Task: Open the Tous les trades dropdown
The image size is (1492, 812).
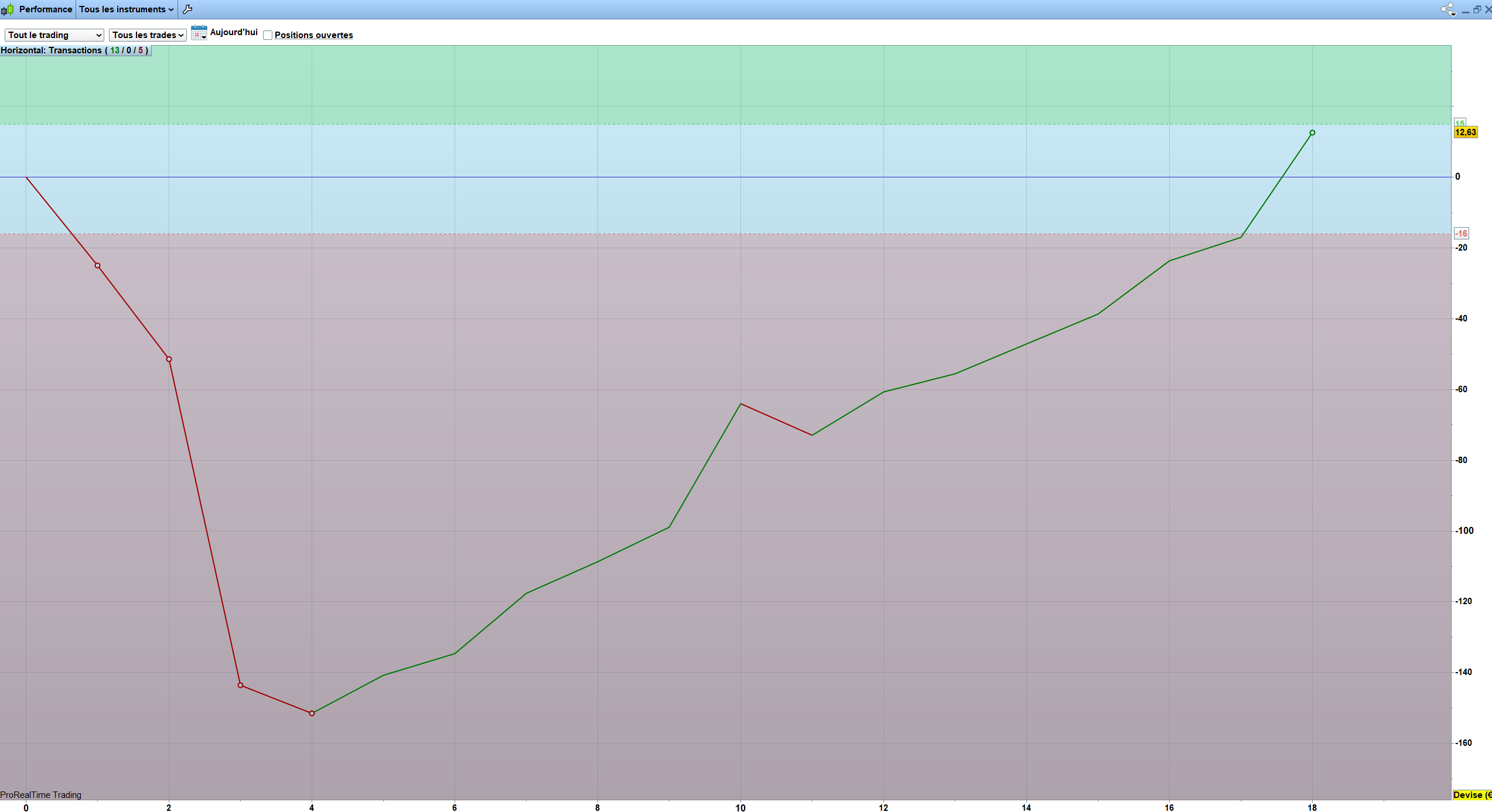Action: pos(148,35)
